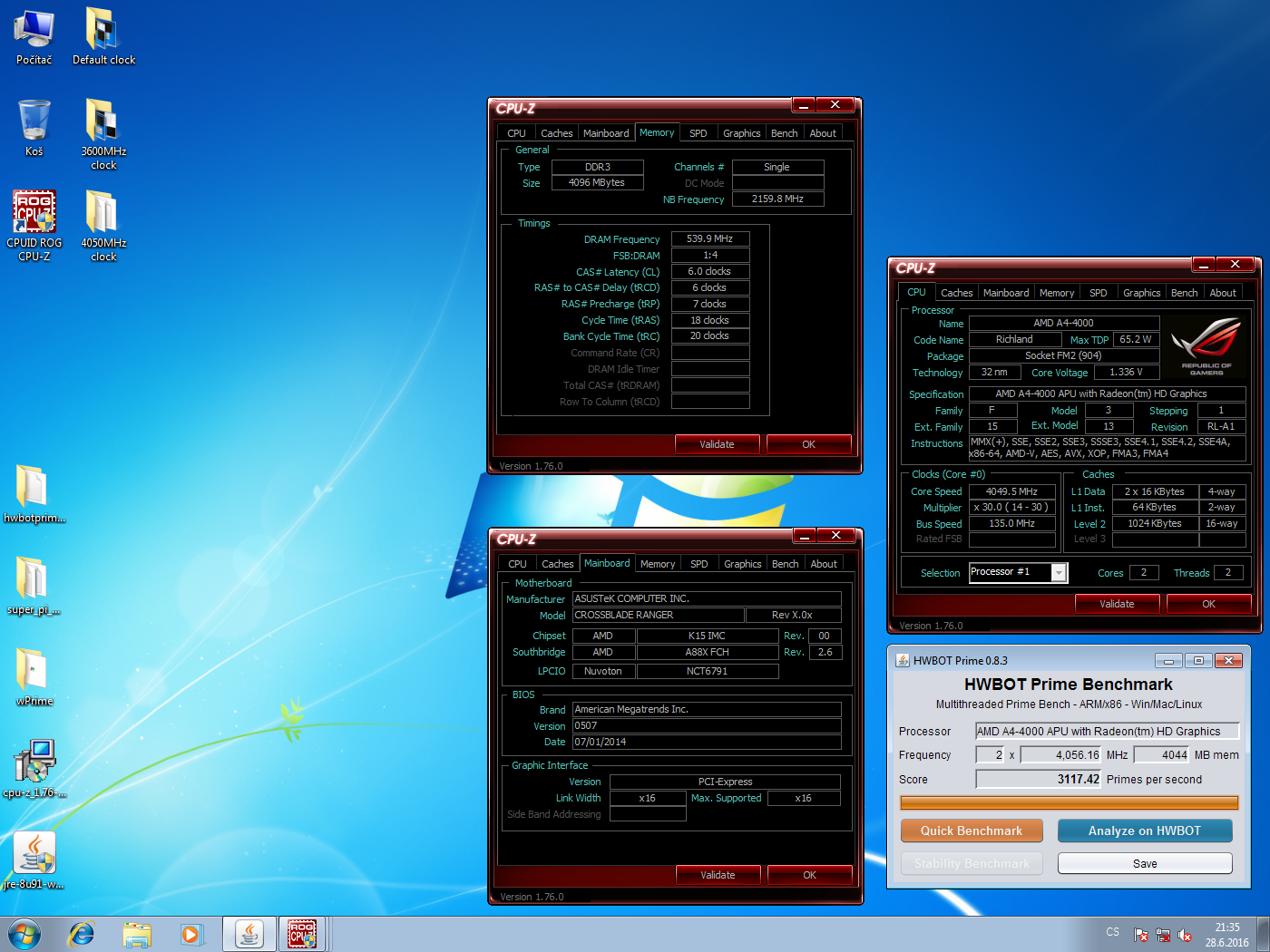Viewport: 1270px width, 952px height.
Task: Open the hwbotprime desktop folder
Action: click(x=34, y=494)
